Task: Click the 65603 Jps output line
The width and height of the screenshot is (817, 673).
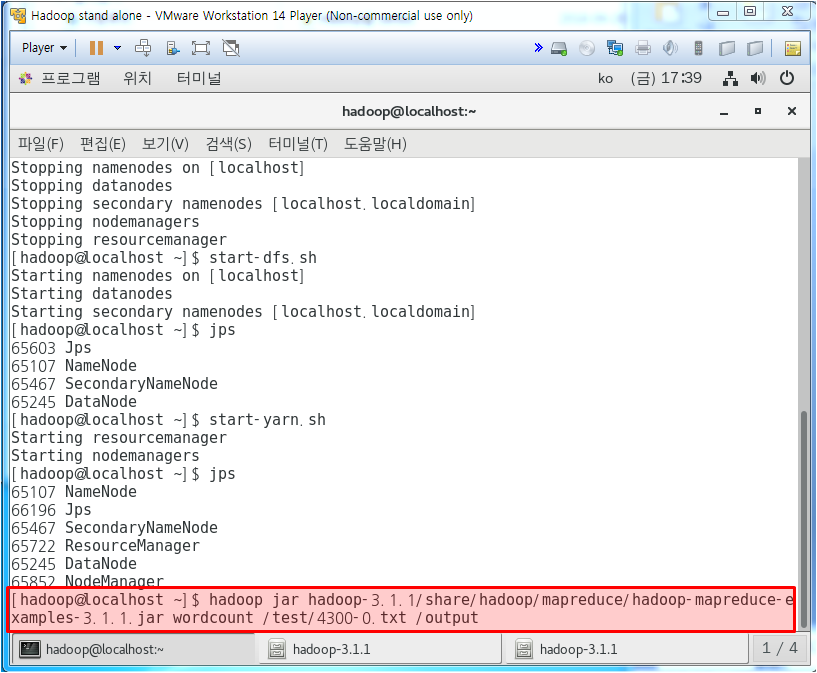Action: [51, 348]
